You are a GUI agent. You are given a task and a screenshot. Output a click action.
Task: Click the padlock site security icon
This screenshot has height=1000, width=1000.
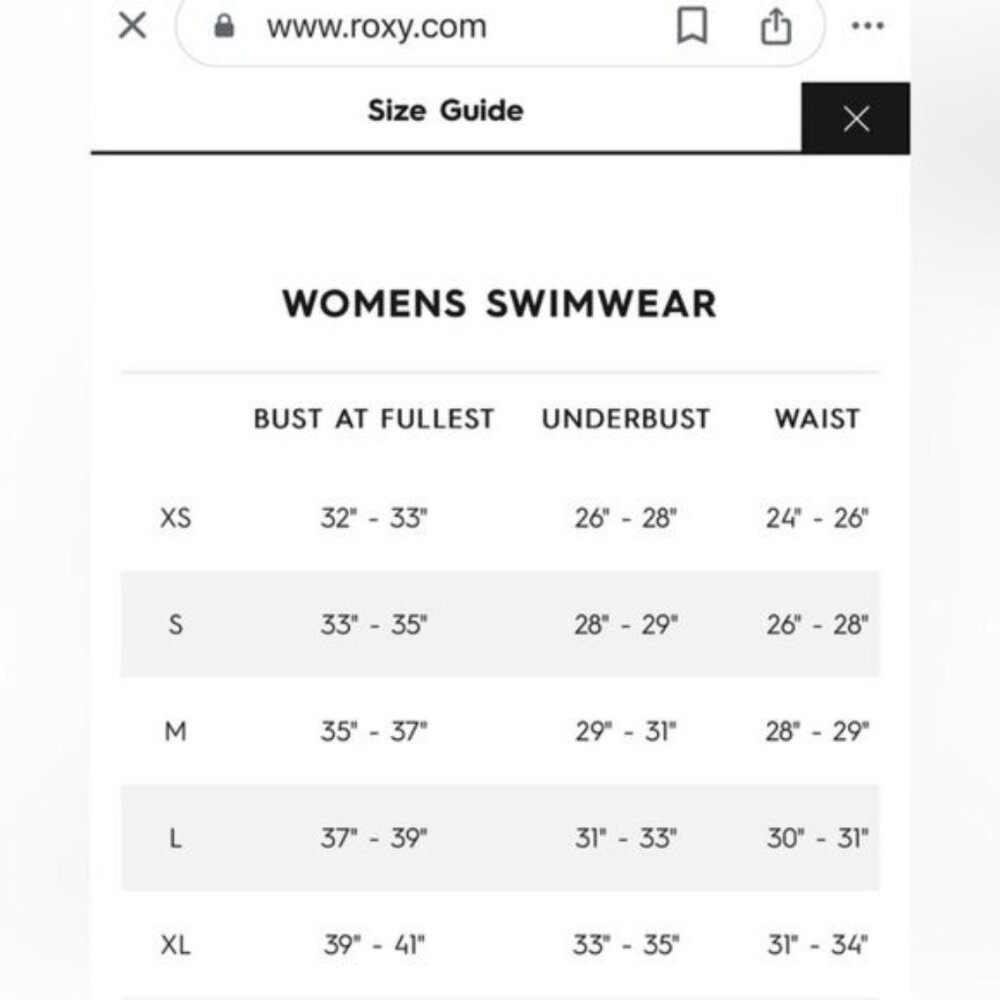[x=225, y=27]
